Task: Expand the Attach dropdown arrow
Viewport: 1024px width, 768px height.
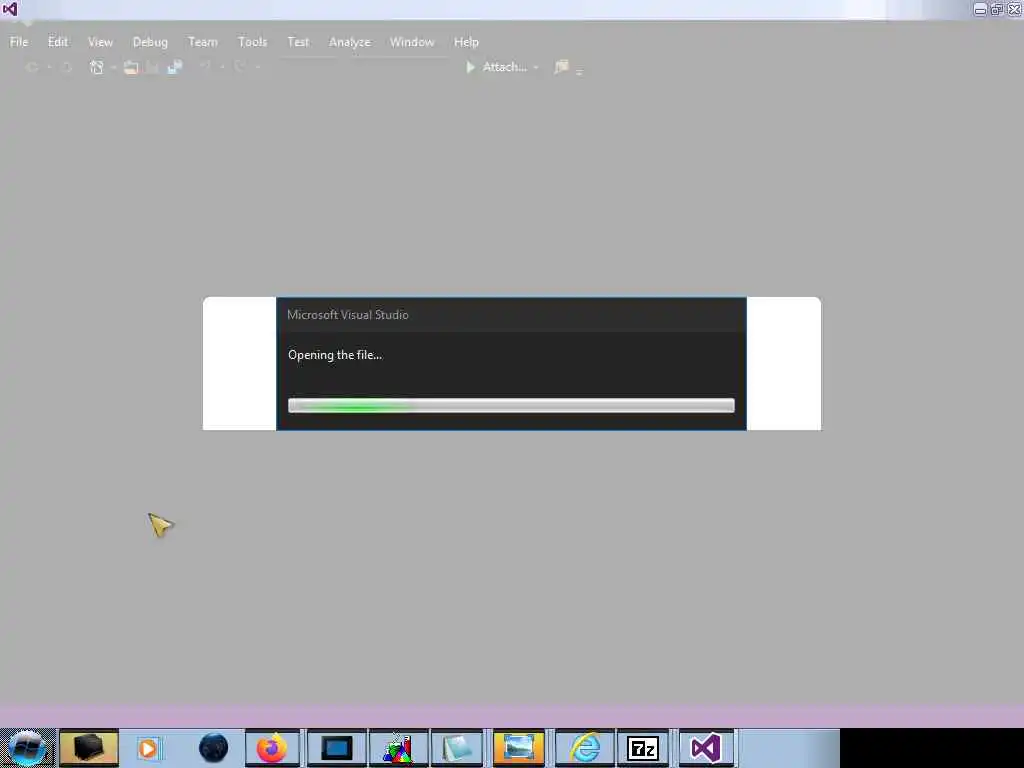Action: (x=536, y=67)
